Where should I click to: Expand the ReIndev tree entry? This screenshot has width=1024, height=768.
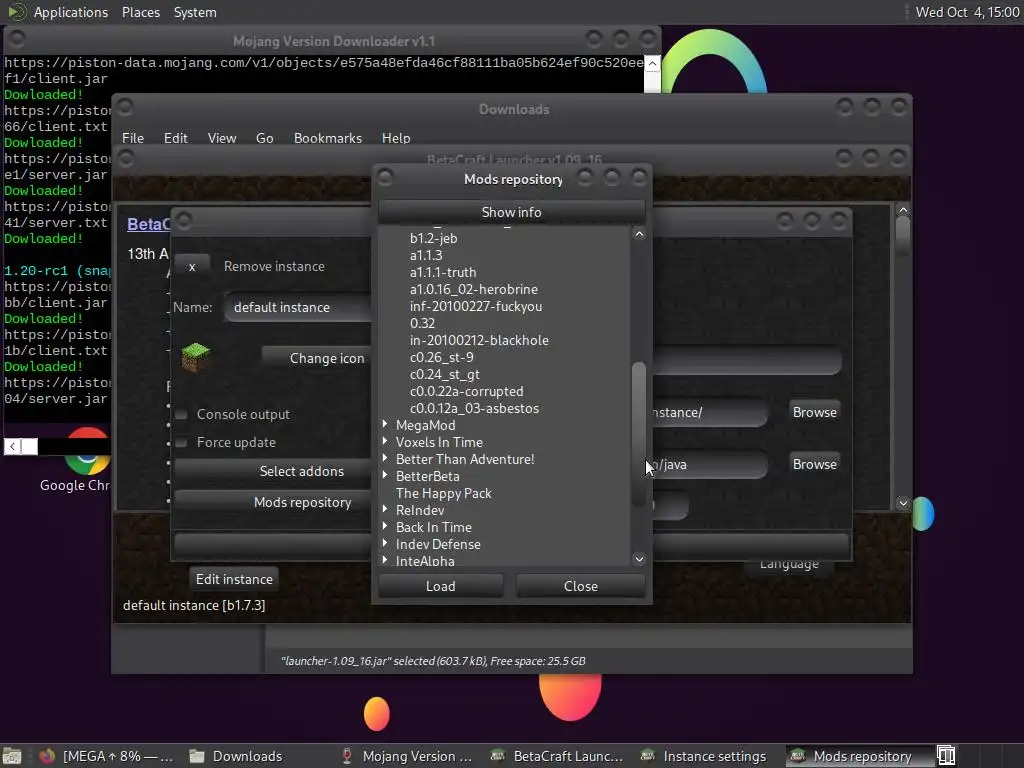[x=385, y=509]
